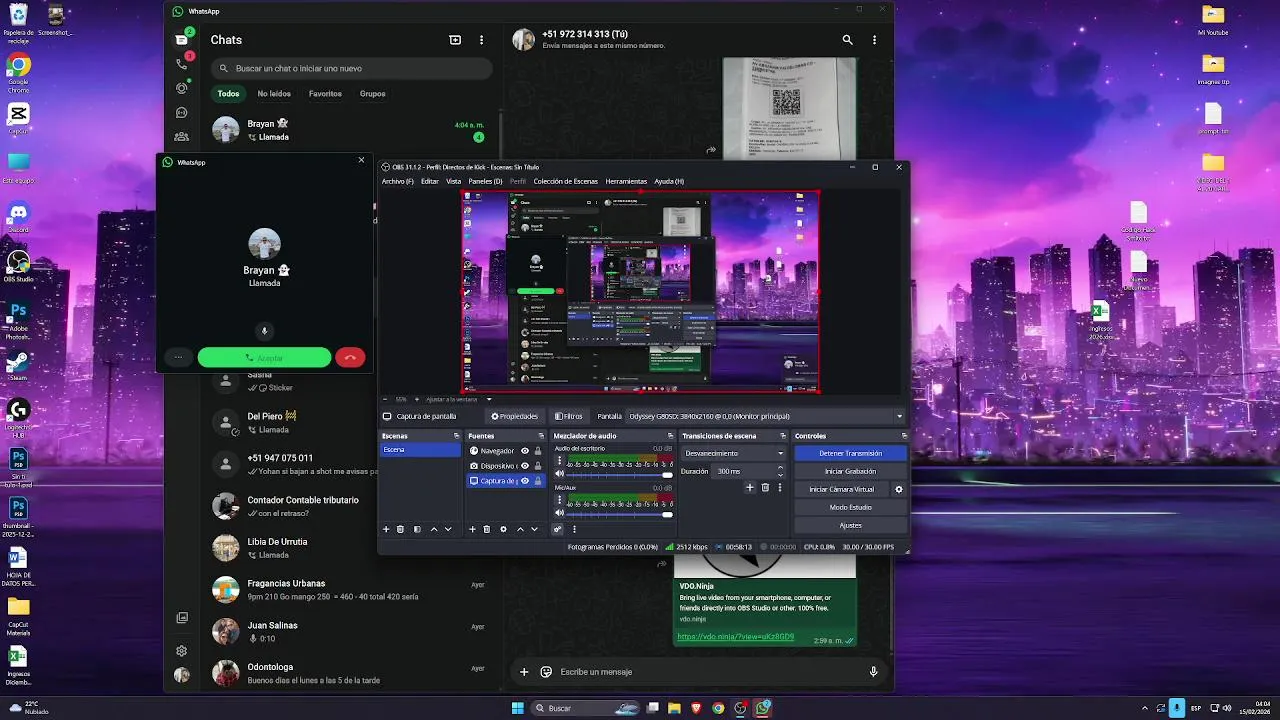The width and height of the screenshot is (1280, 720).
Task: Open Editar menu in OBS
Action: tap(430, 181)
